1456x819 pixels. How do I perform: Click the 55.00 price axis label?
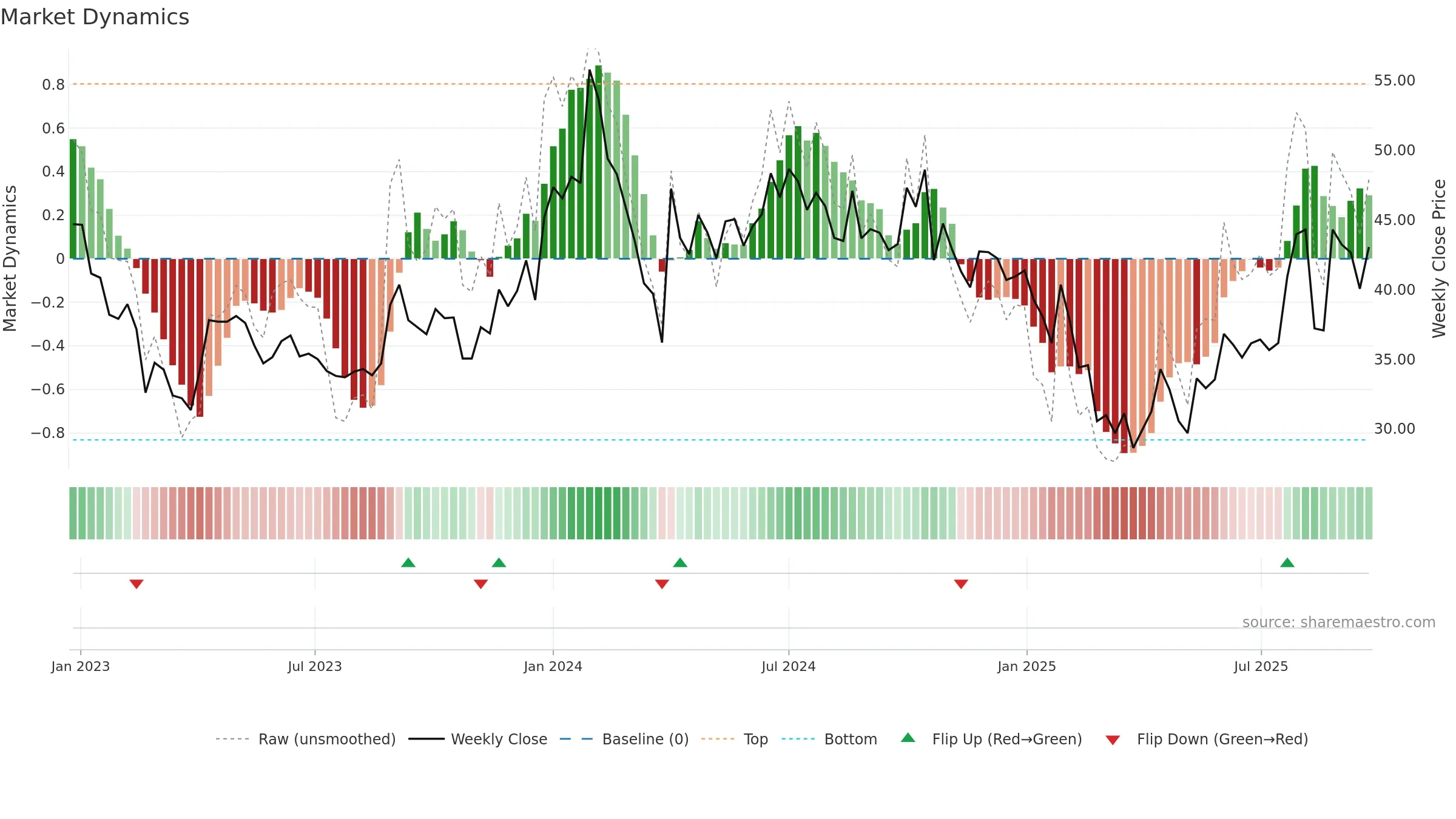(1395, 81)
